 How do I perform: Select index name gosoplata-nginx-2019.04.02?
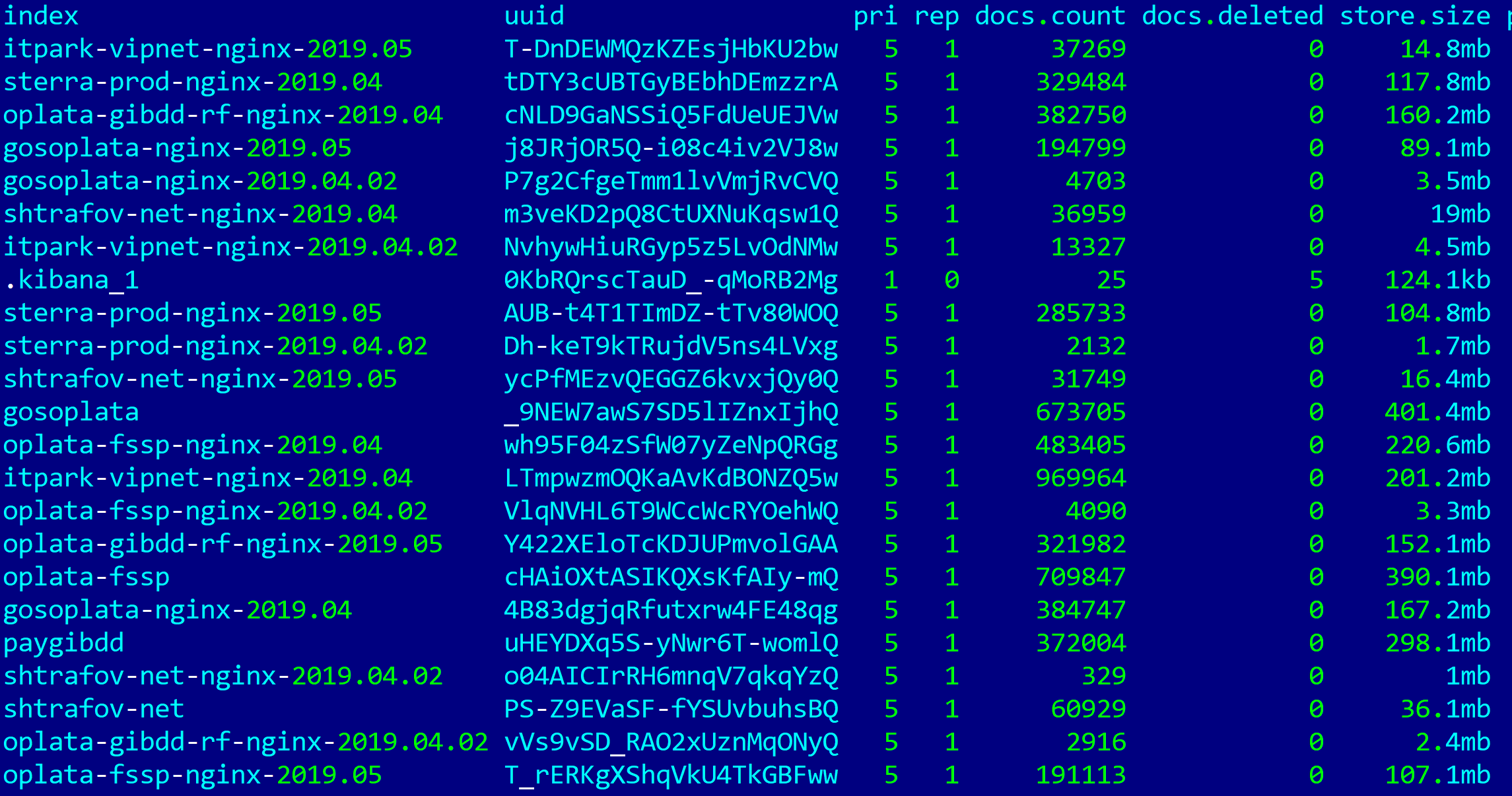click(x=200, y=181)
